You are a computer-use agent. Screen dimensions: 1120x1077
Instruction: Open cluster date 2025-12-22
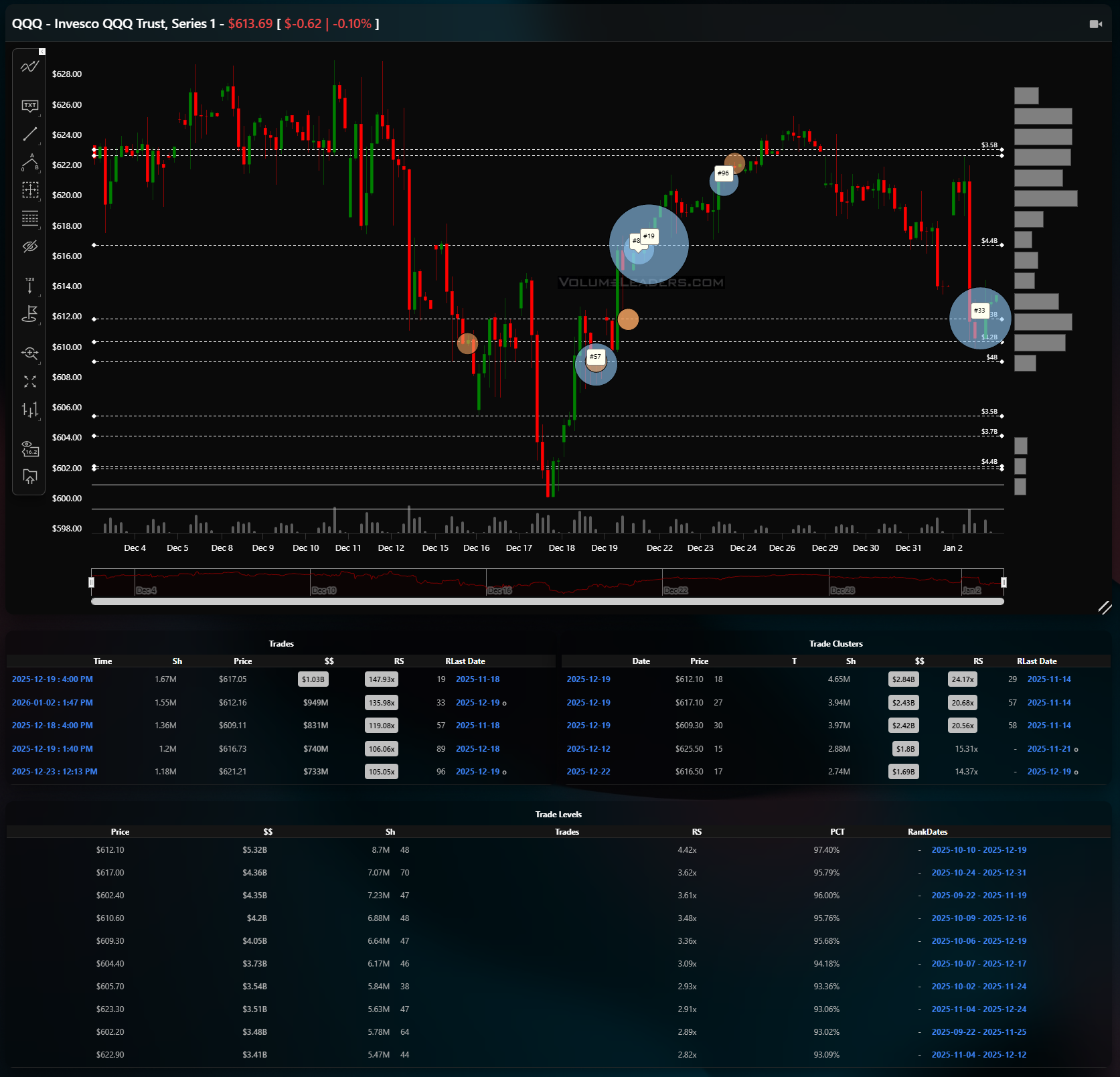tap(588, 772)
